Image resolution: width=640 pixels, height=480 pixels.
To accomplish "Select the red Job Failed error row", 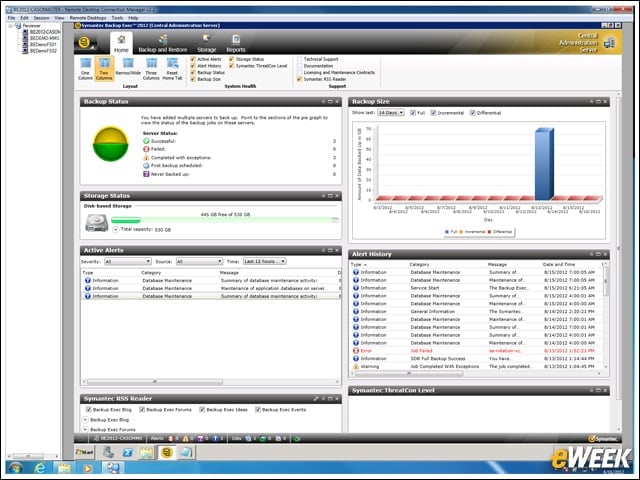I will [x=477, y=351].
